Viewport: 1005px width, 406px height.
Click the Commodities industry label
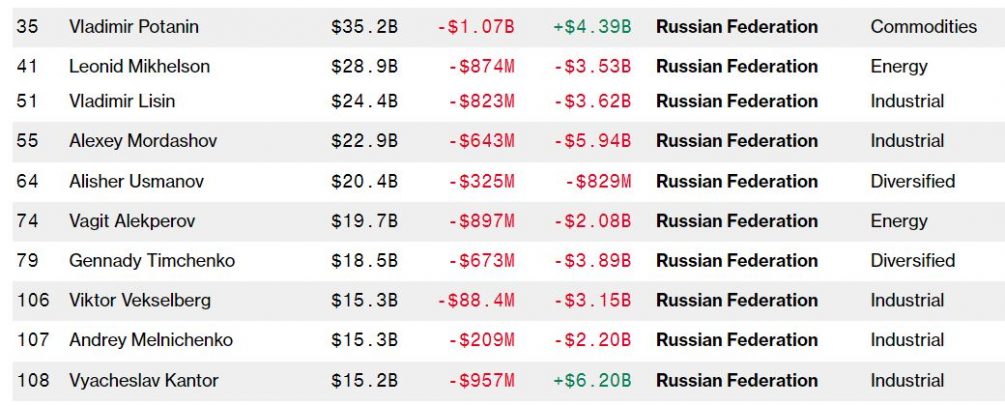(x=924, y=27)
